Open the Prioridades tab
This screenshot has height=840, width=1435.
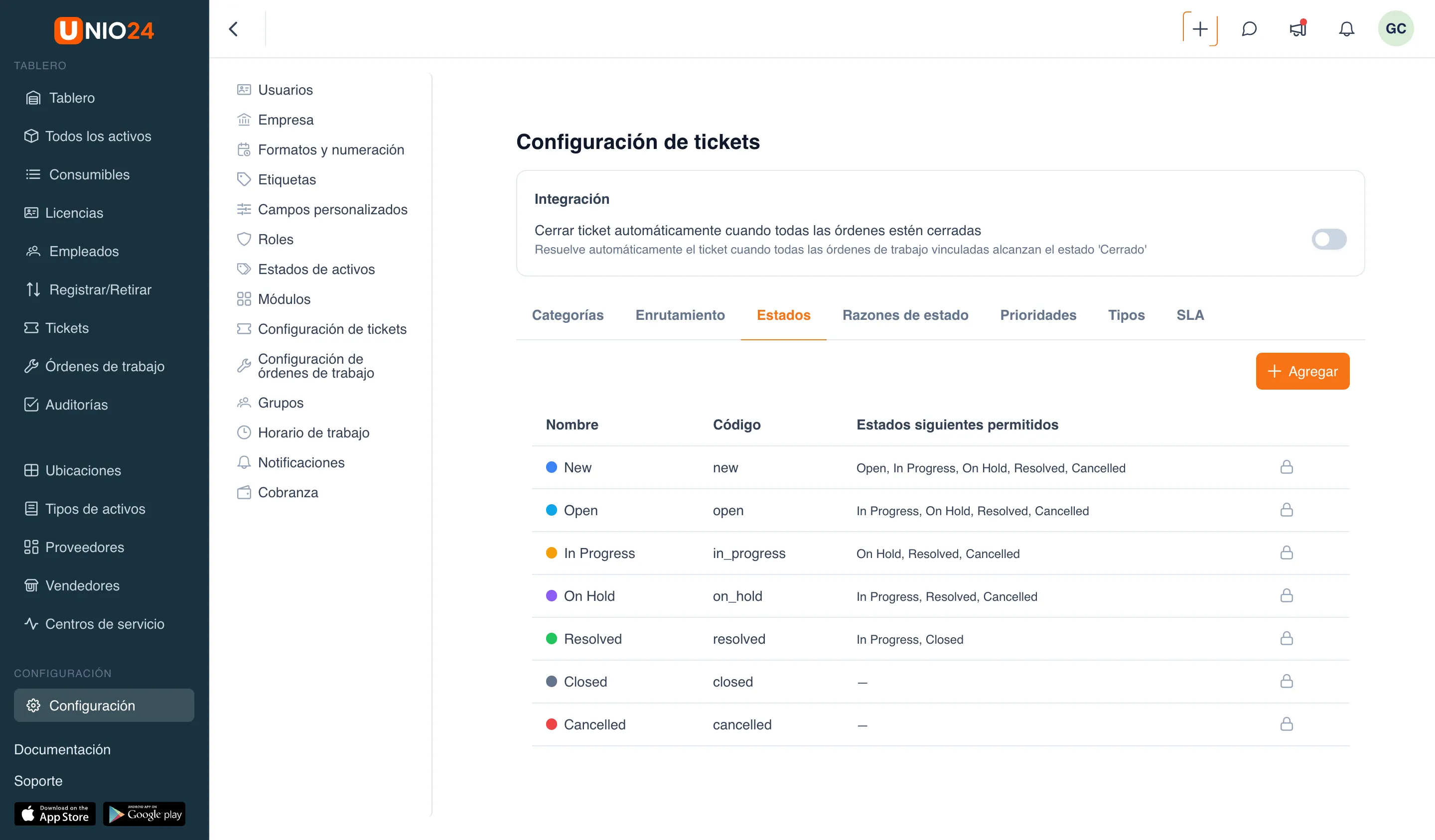pos(1037,315)
